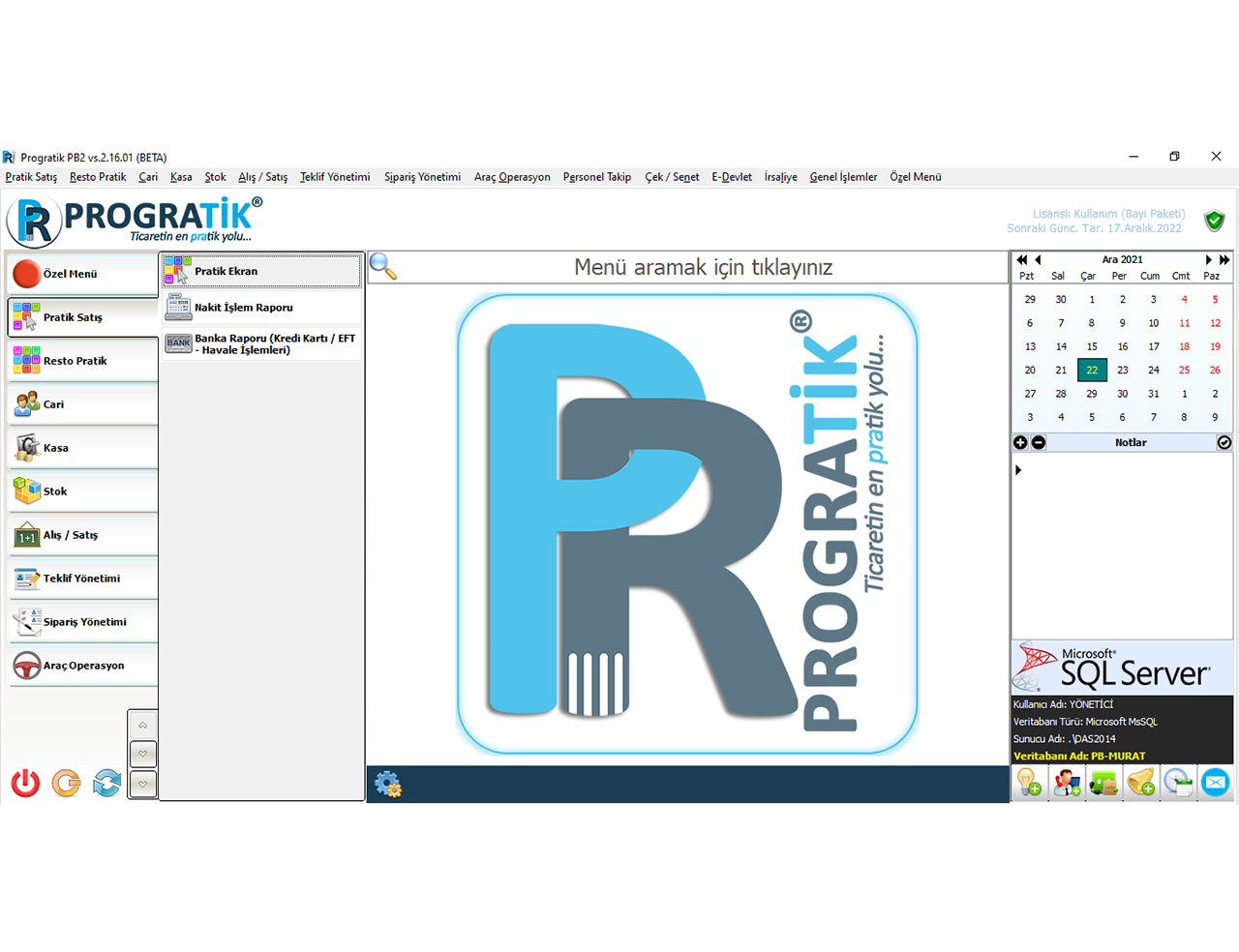Open the Kasa module in the sidebar

[x=82, y=448]
